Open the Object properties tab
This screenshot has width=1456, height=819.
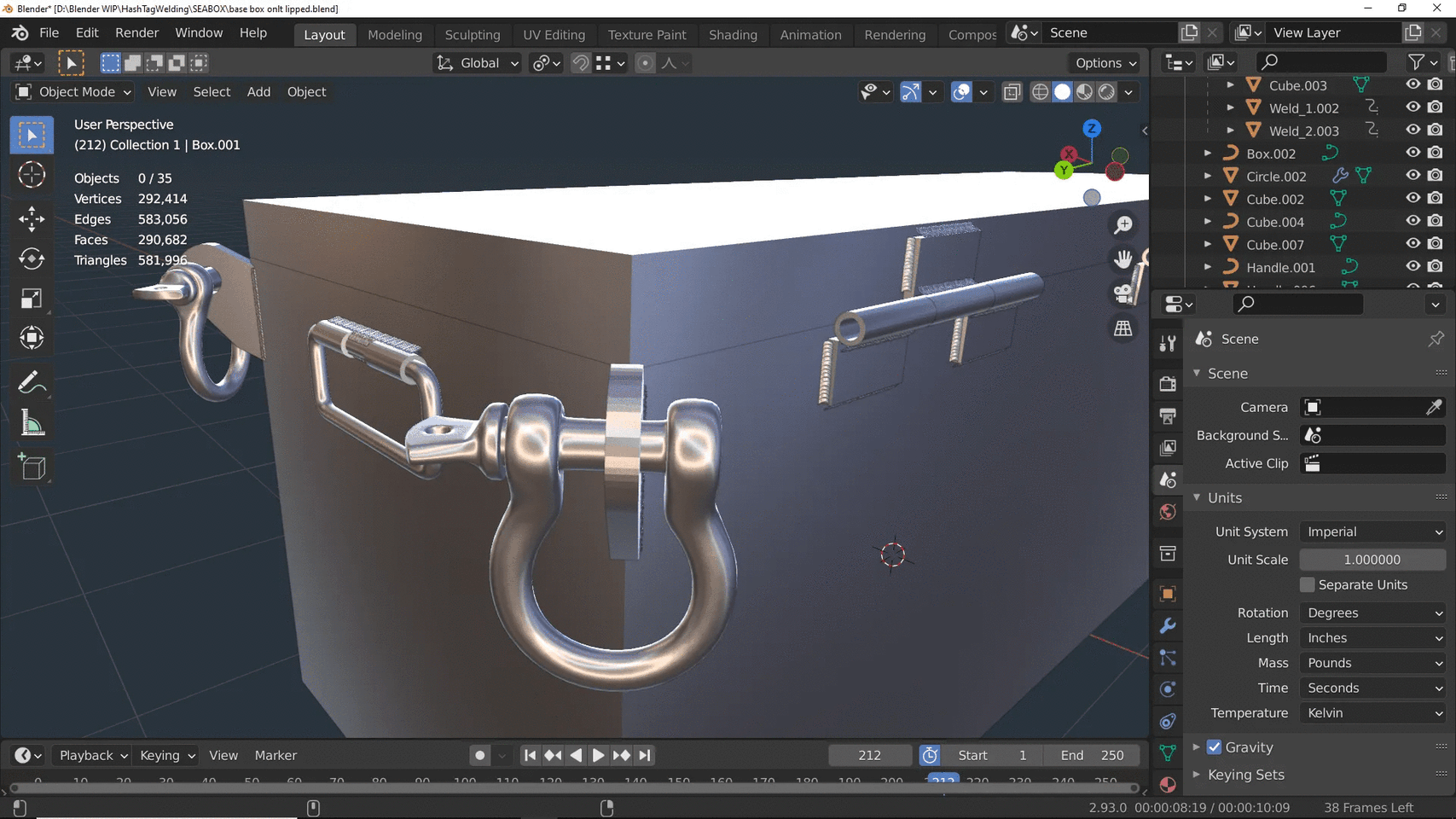[1168, 593]
